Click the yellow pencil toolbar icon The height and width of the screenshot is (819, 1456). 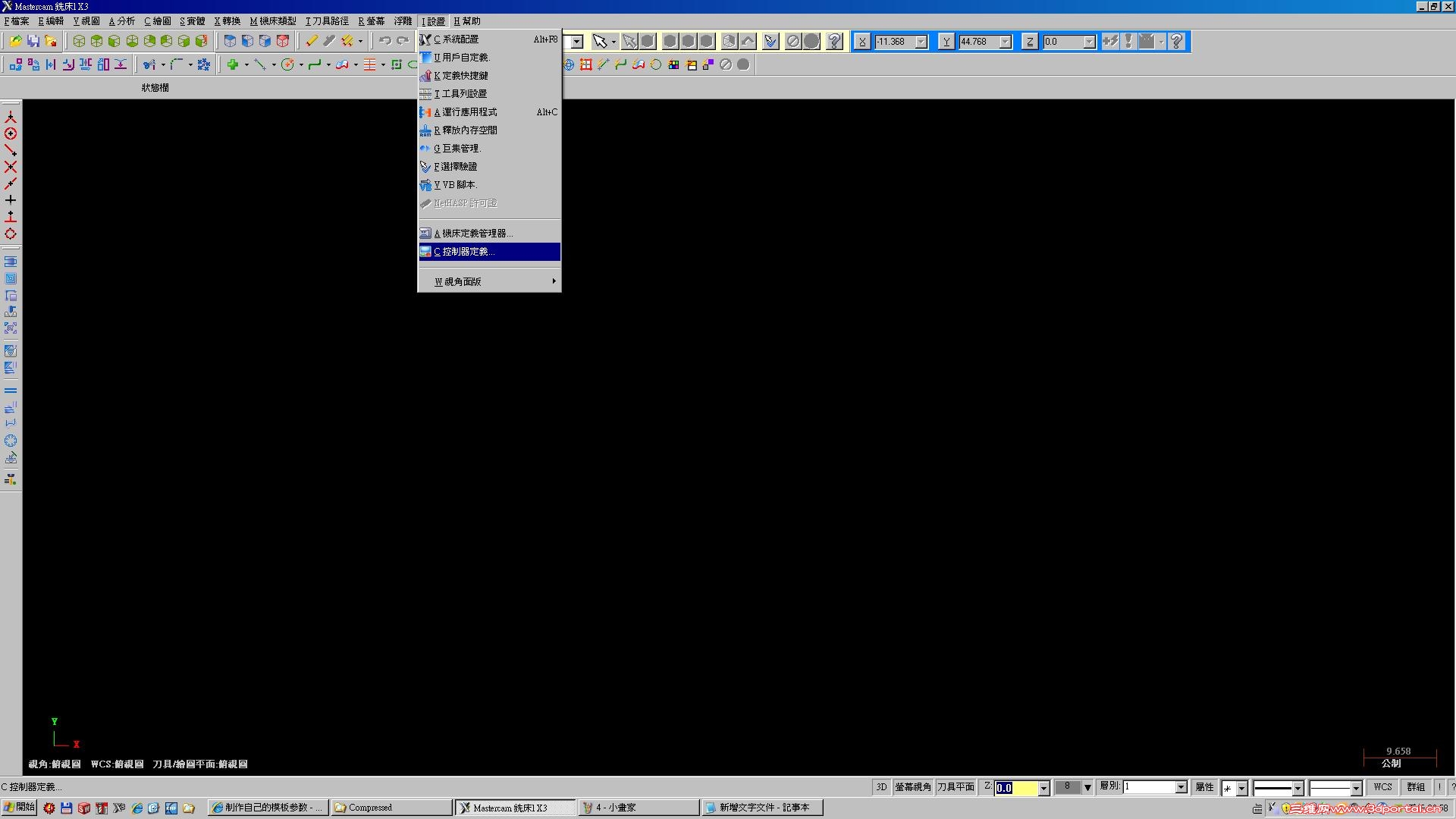(x=311, y=41)
